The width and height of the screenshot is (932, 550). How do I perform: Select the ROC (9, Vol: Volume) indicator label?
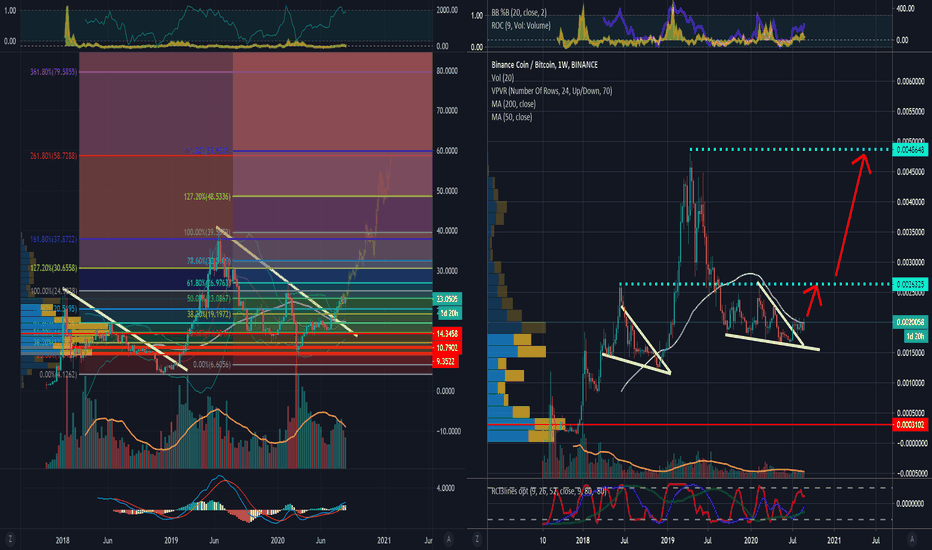coord(521,26)
